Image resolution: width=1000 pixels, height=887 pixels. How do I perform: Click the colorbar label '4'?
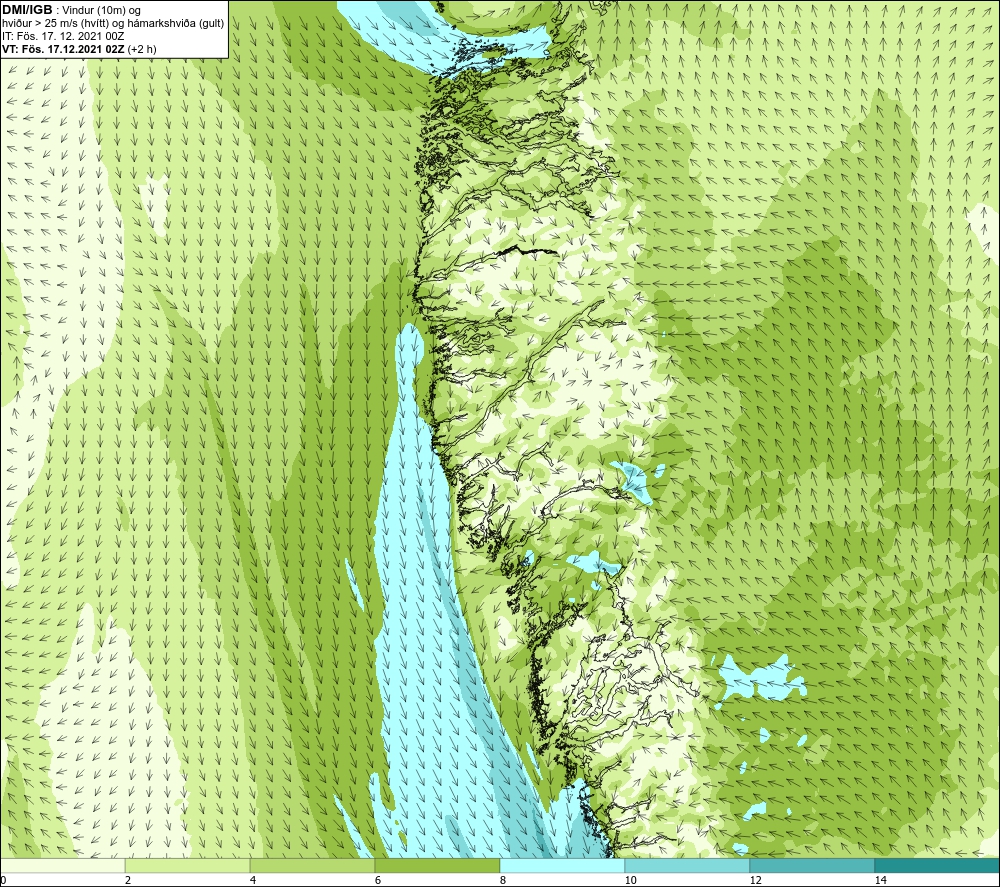click(x=253, y=880)
